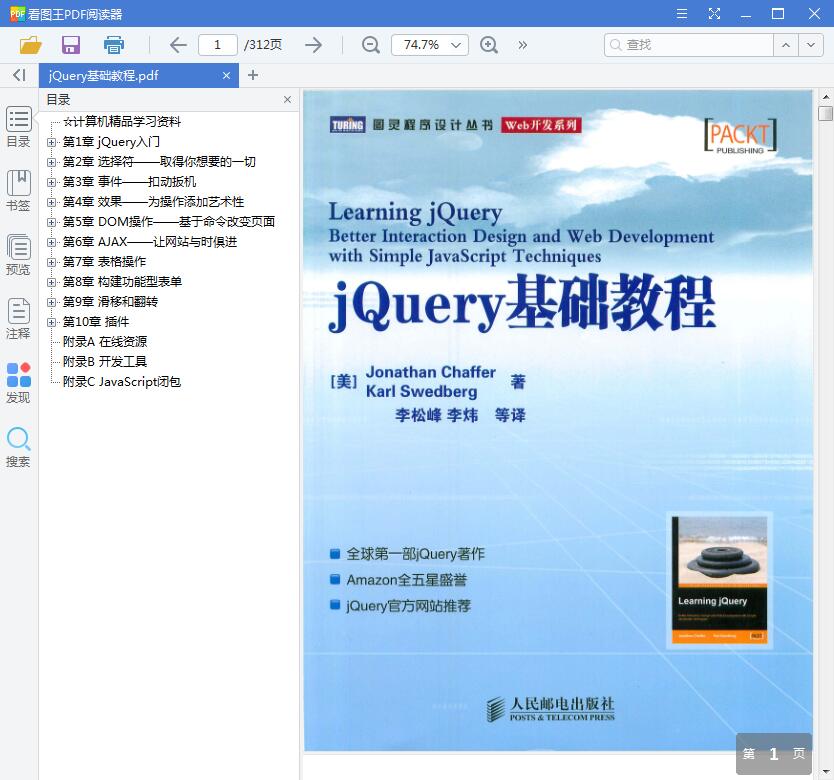Open the 注释 annotations sidebar panel
Viewport: 834px width, 780px height.
[x=19, y=318]
